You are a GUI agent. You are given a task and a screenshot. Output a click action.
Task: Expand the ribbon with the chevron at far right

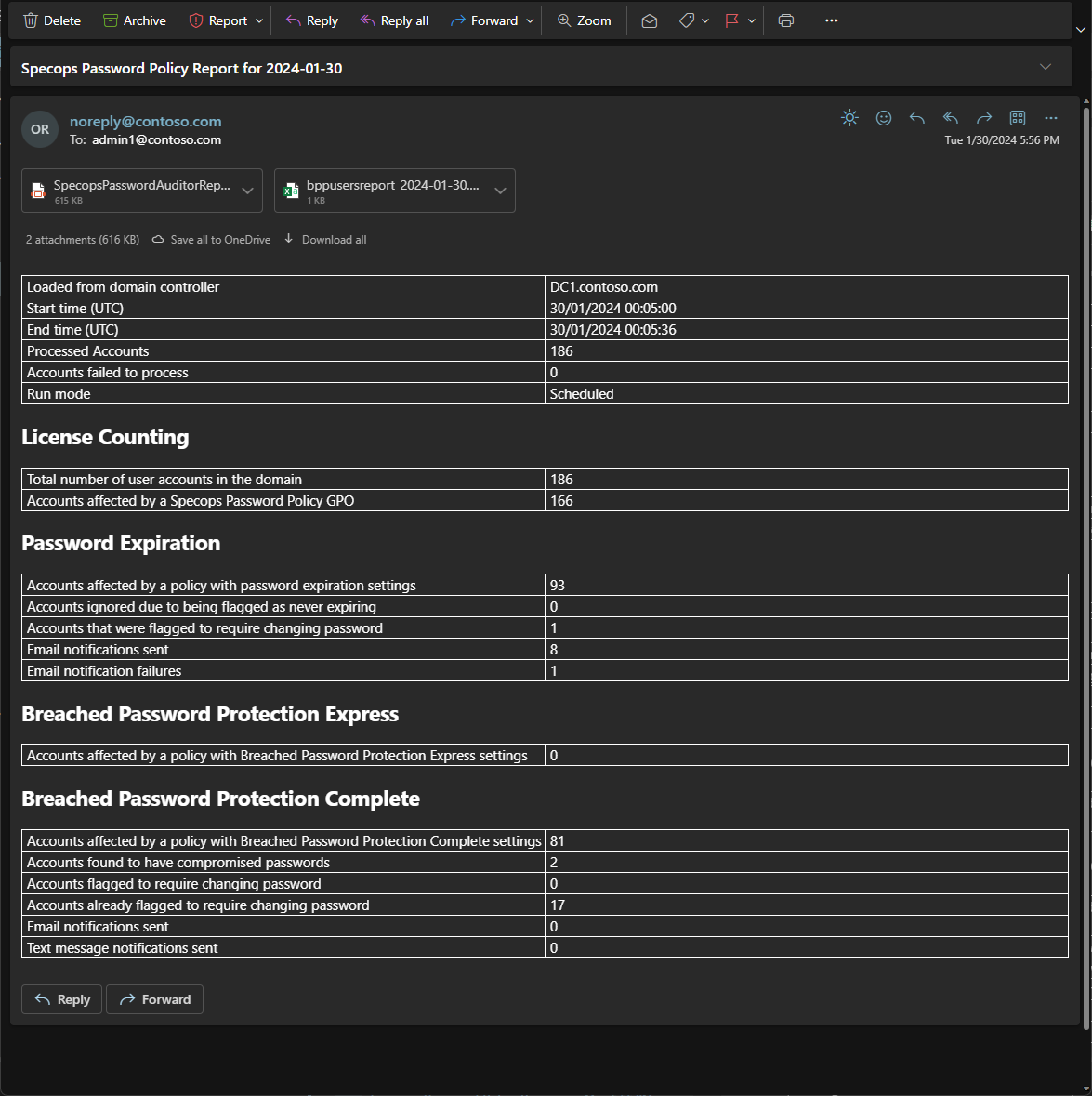click(1080, 30)
